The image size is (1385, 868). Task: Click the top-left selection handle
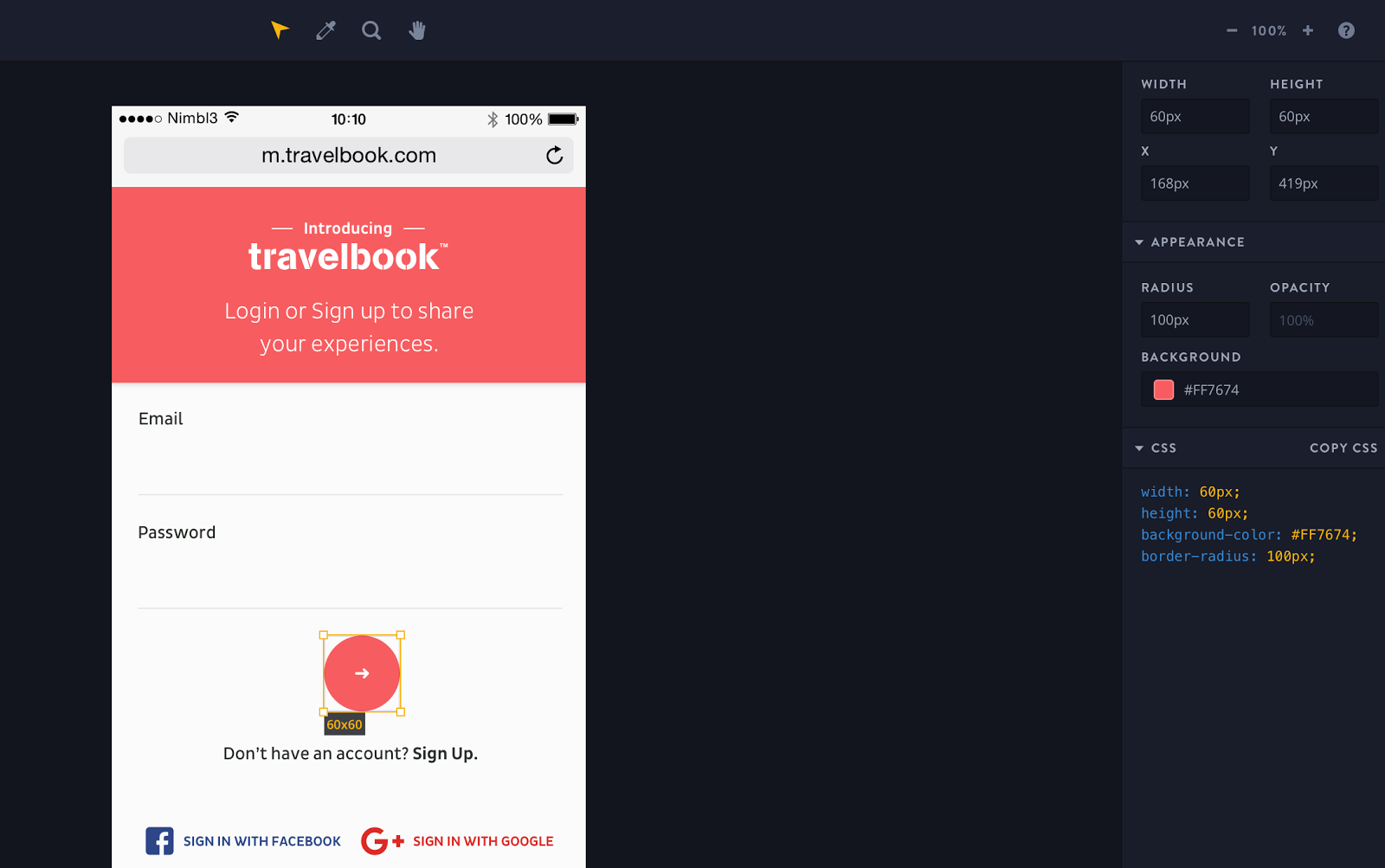click(x=324, y=635)
